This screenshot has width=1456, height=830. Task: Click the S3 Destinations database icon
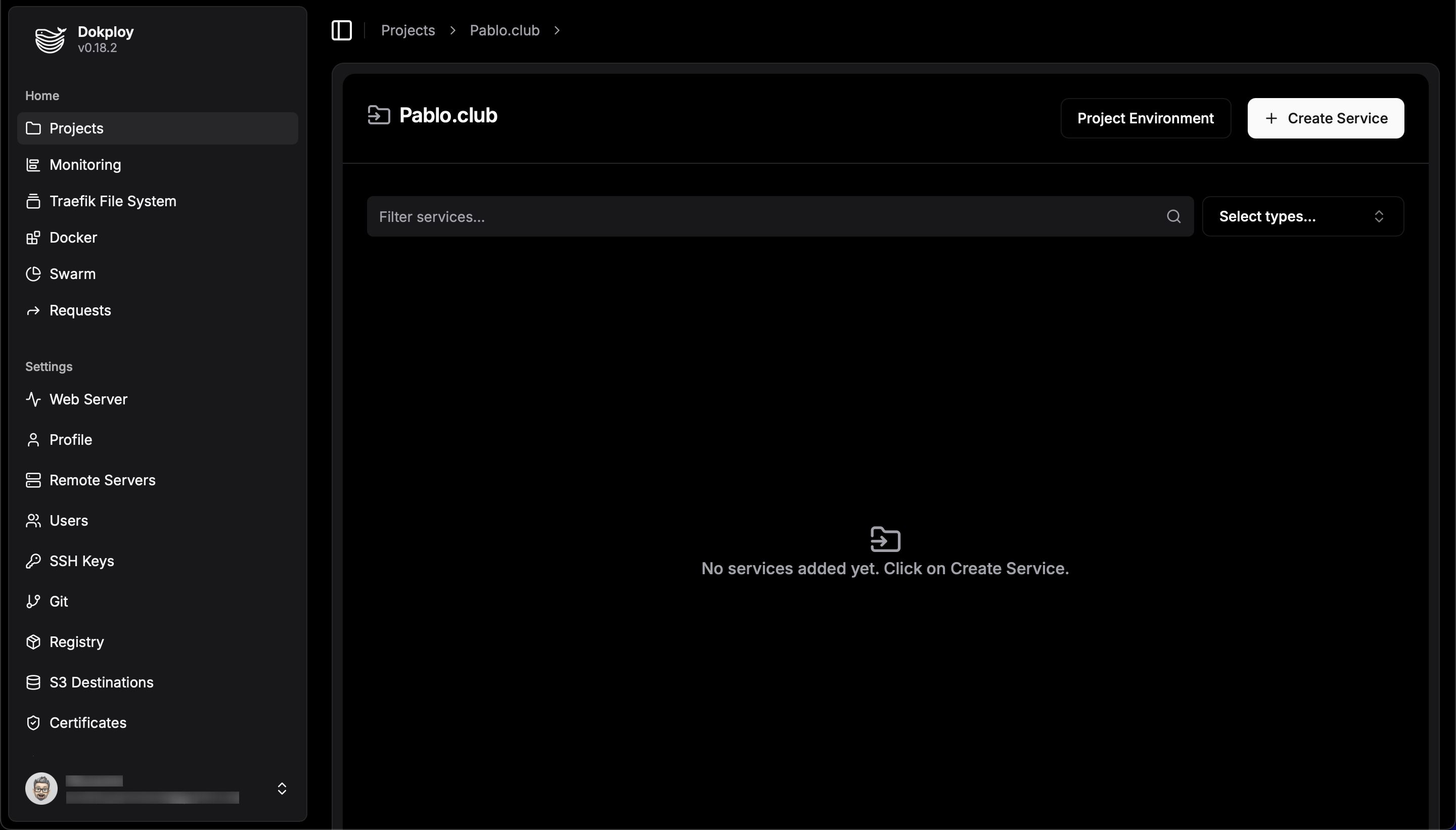pyautogui.click(x=33, y=682)
